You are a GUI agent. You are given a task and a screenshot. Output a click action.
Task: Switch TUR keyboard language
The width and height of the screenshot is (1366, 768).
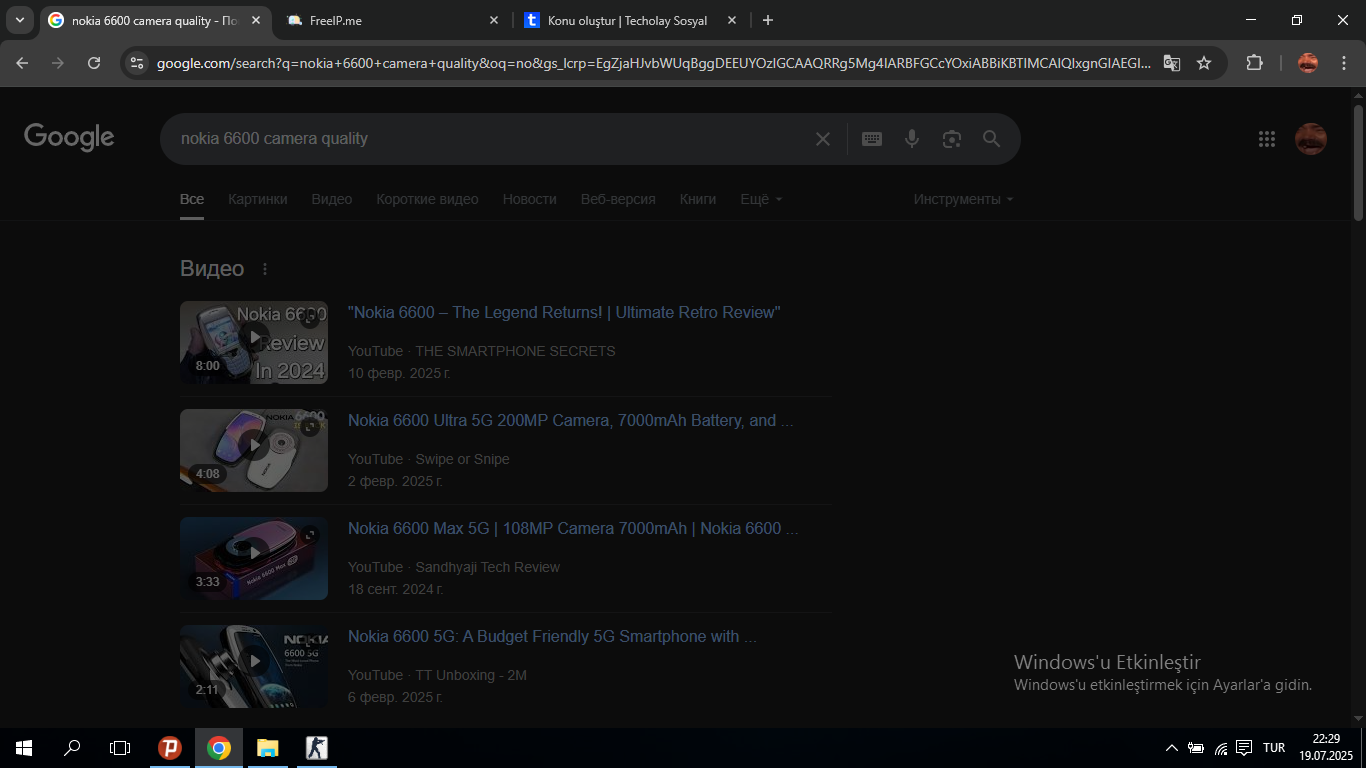[1274, 748]
